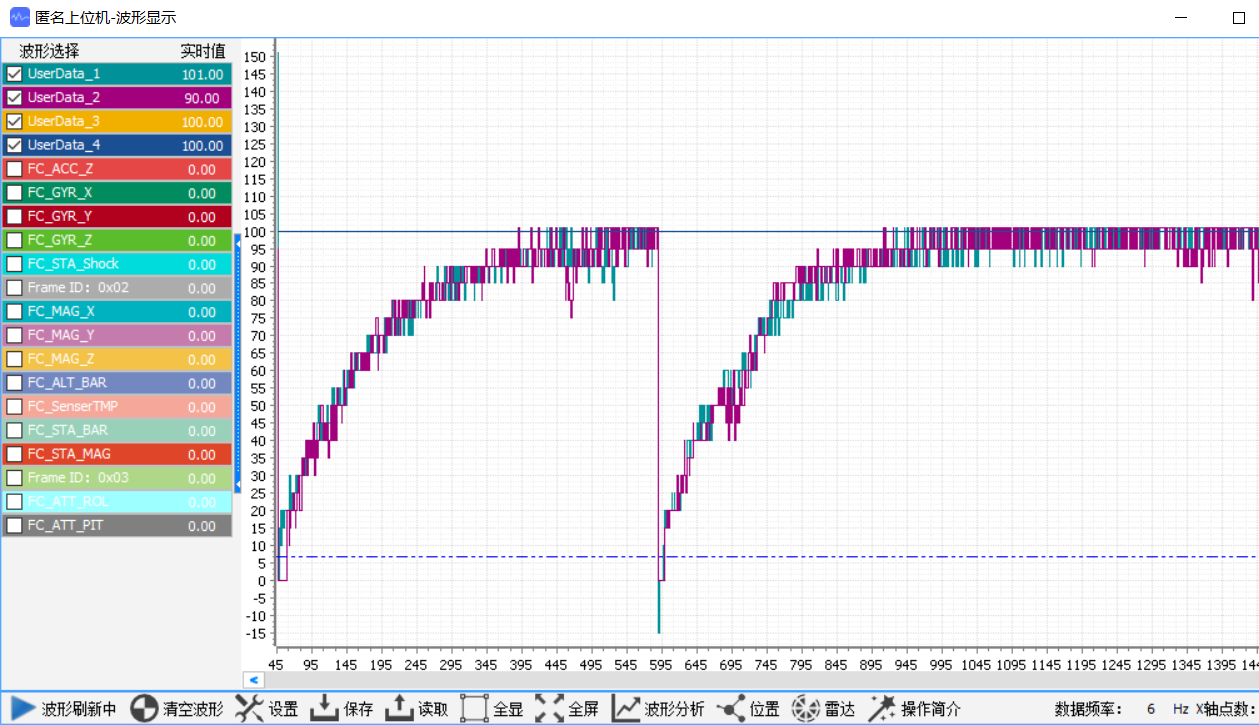Click the read (读取) upload icon
Viewport: 1259px width, 725px height.
399,709
